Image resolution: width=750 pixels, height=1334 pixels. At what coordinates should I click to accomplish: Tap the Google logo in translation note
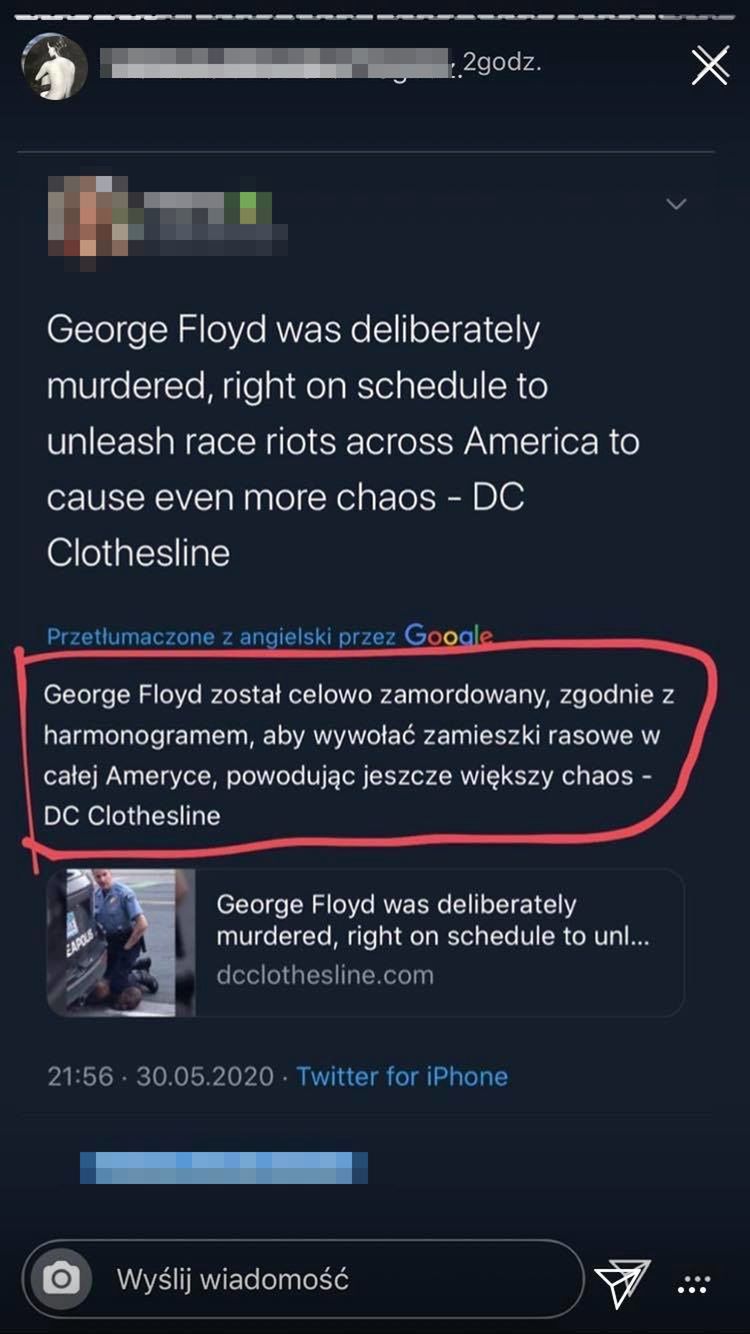pos(448,635)
